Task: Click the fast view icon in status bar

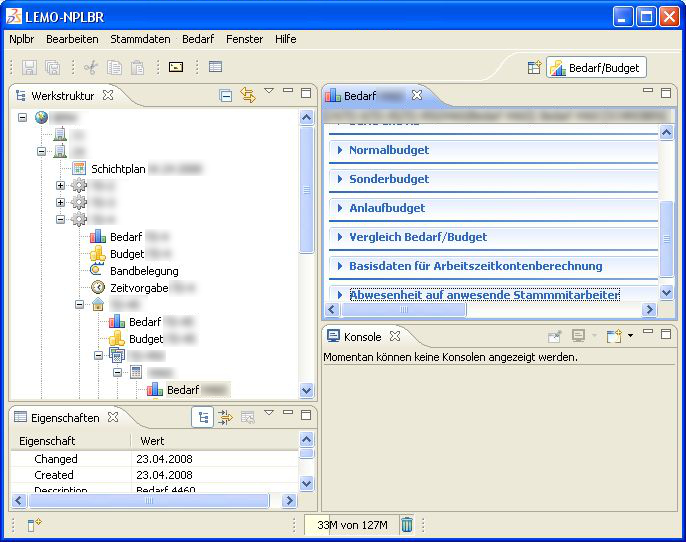Action: pyautogui.click(x=34, y=525)
